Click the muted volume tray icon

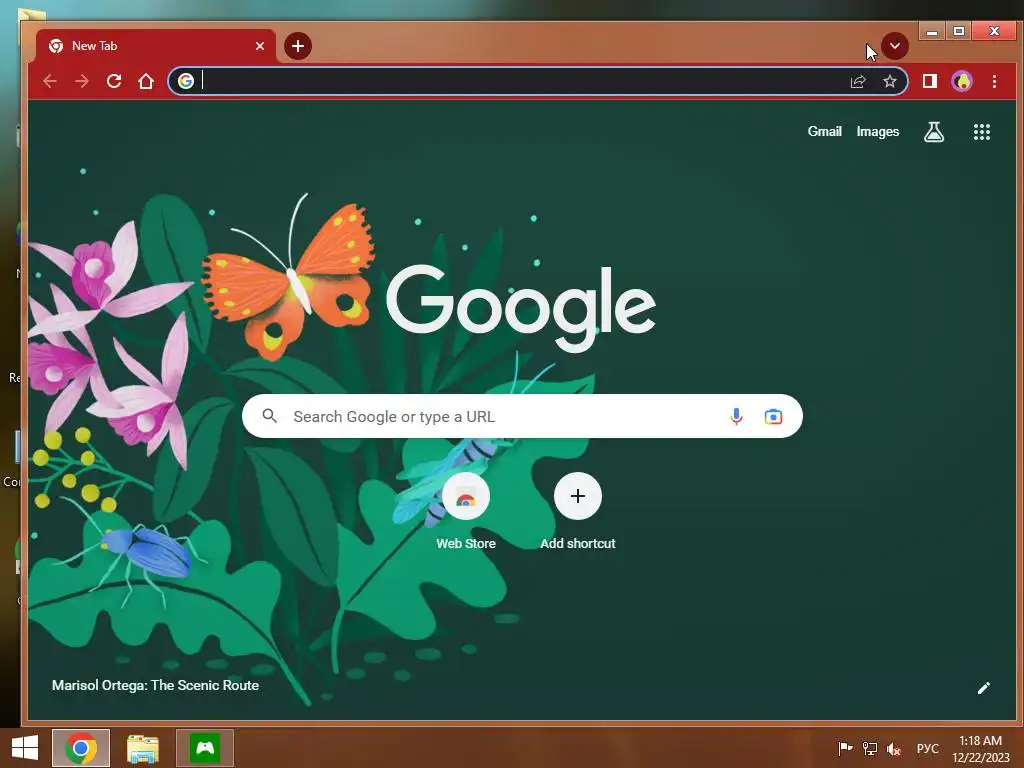point(893,748)
